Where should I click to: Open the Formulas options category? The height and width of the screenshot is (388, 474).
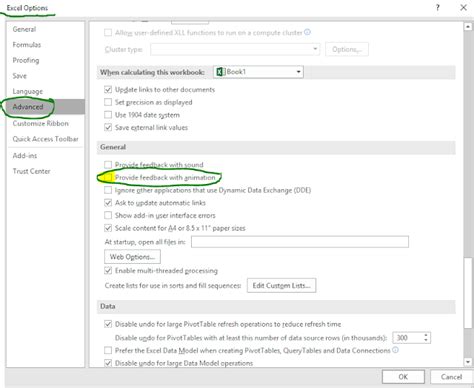(27, 45)
